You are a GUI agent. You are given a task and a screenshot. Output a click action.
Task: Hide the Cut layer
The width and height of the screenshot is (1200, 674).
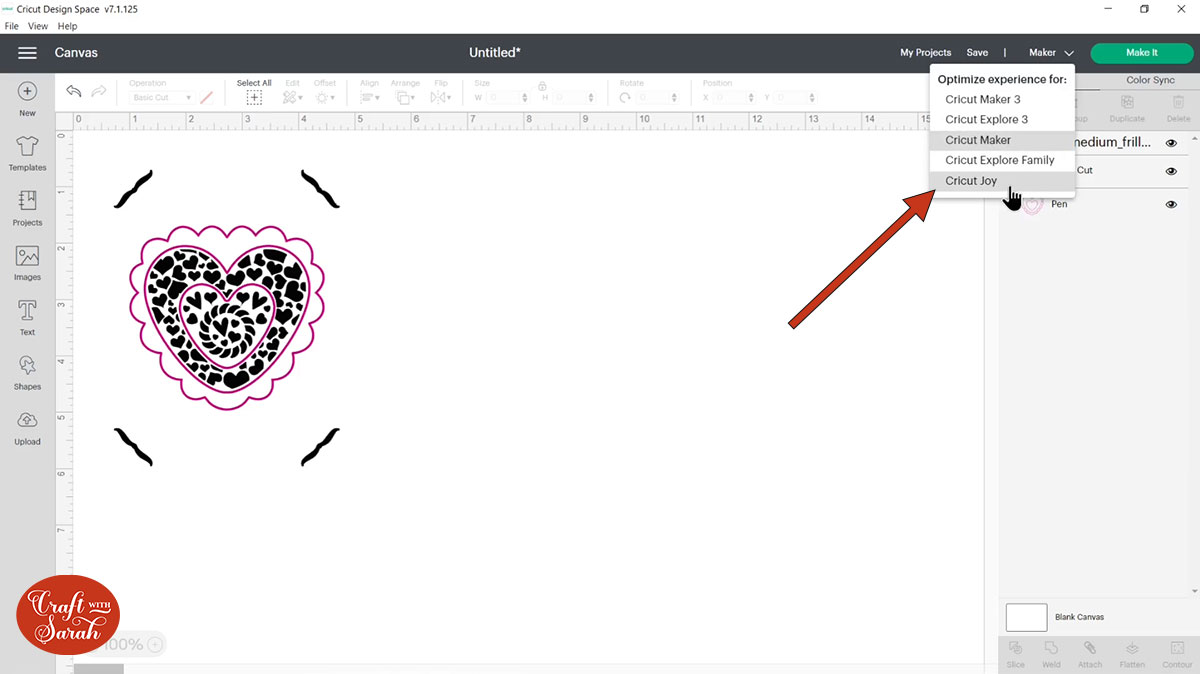pos(1171,171)
